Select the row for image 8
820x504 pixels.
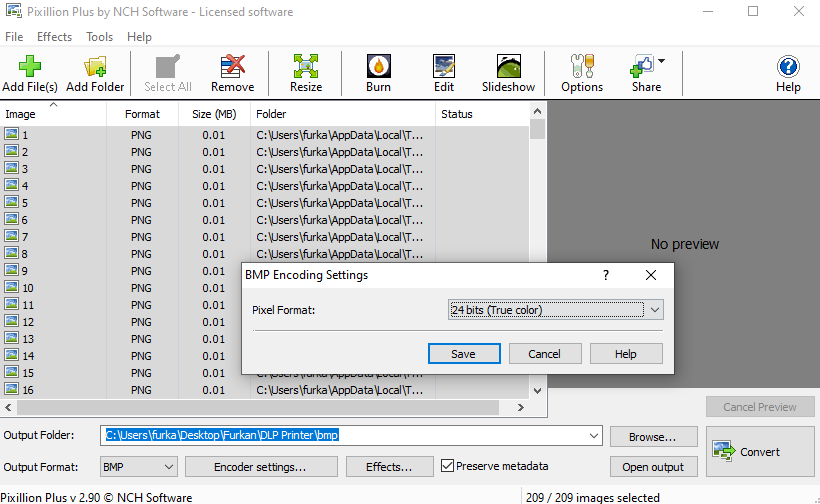[265, 254]
